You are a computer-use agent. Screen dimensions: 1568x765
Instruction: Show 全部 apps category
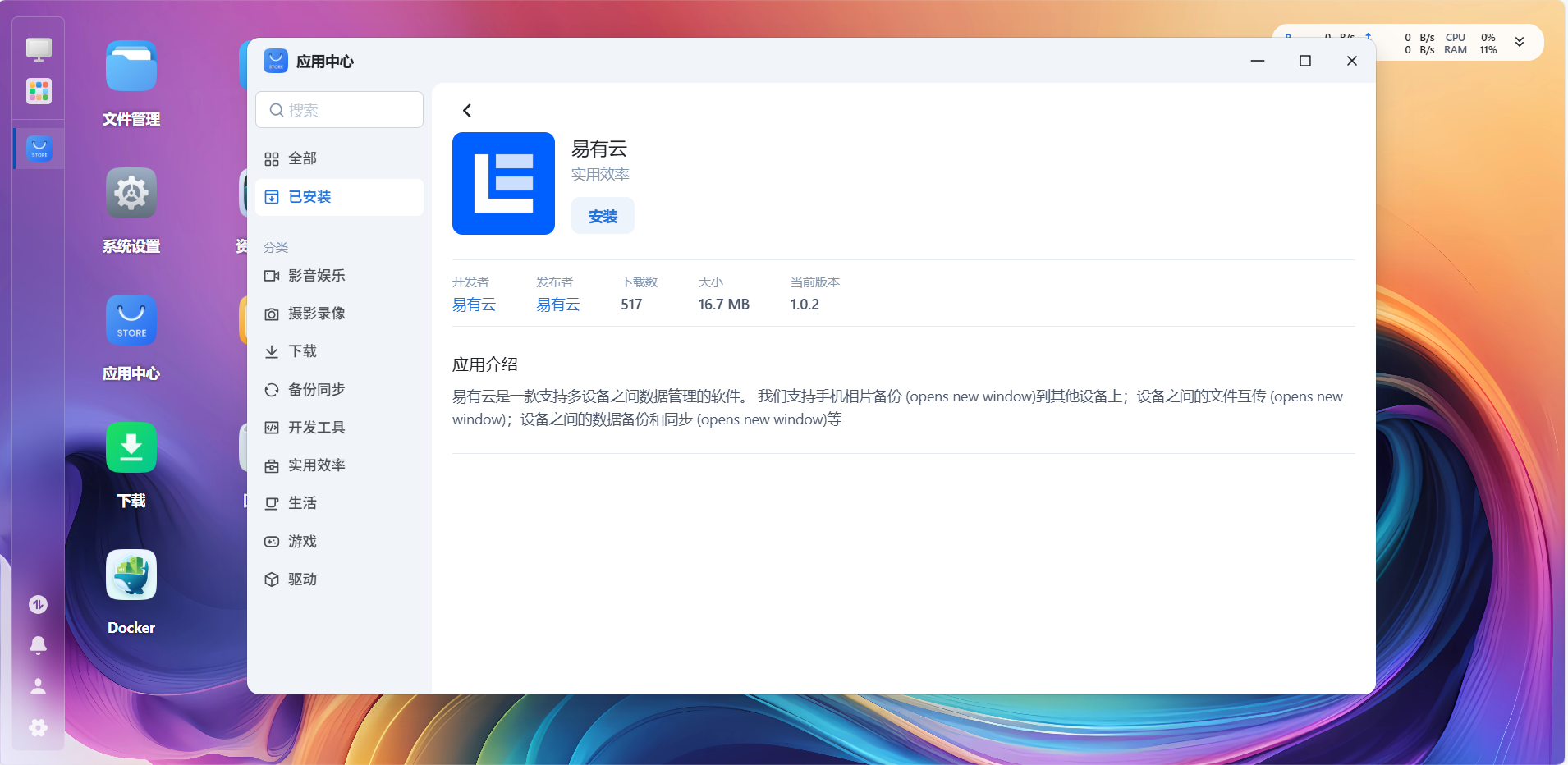pyautogui.click(x=339, y=158)
